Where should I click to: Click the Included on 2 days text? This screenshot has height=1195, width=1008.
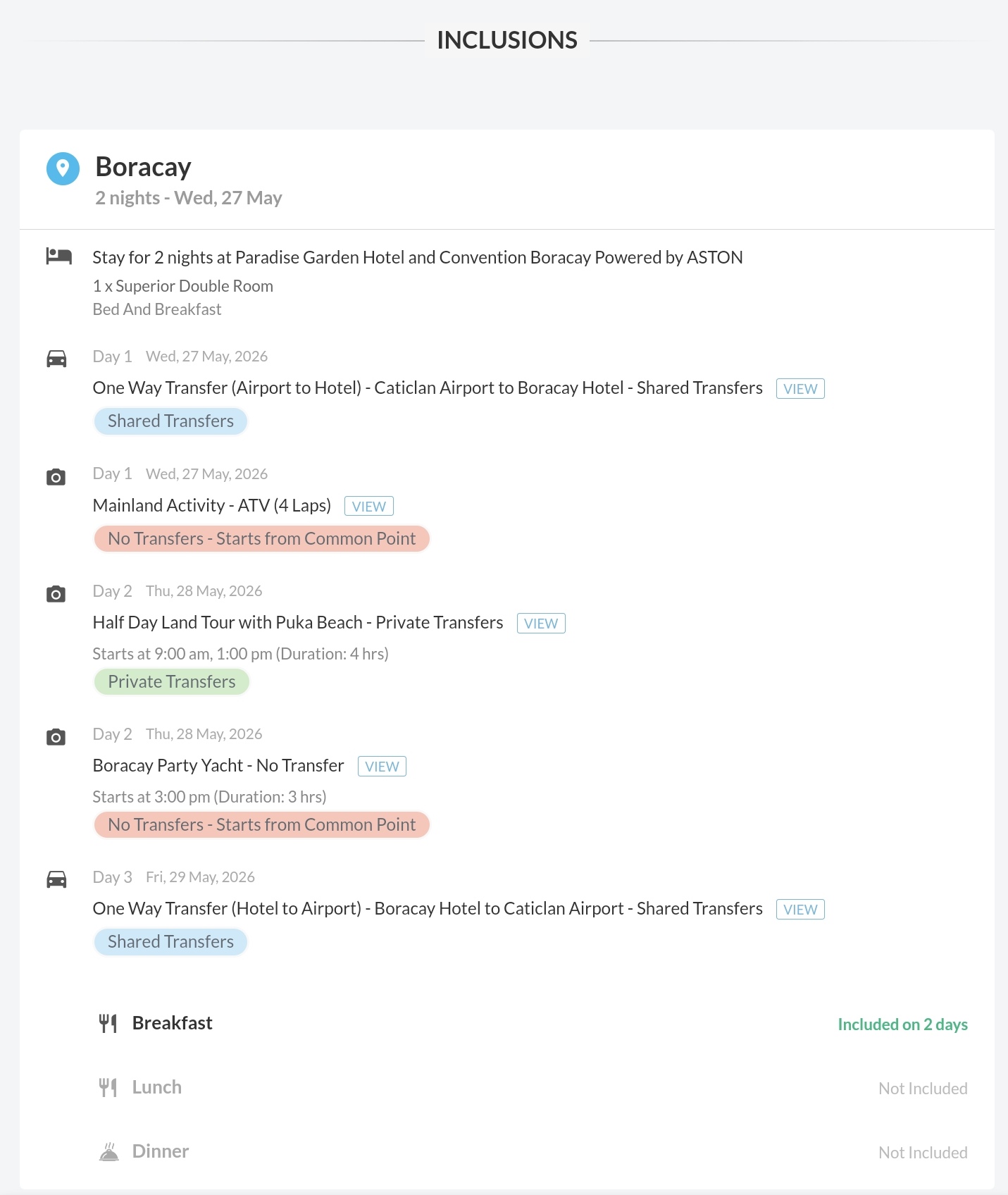tap(902, 1024)
